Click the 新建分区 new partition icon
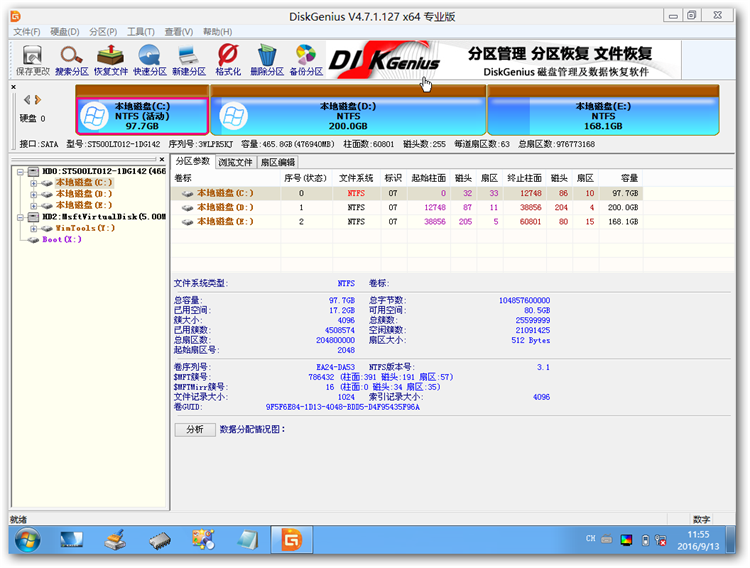The image size is (750, 568). coord(189,60)
